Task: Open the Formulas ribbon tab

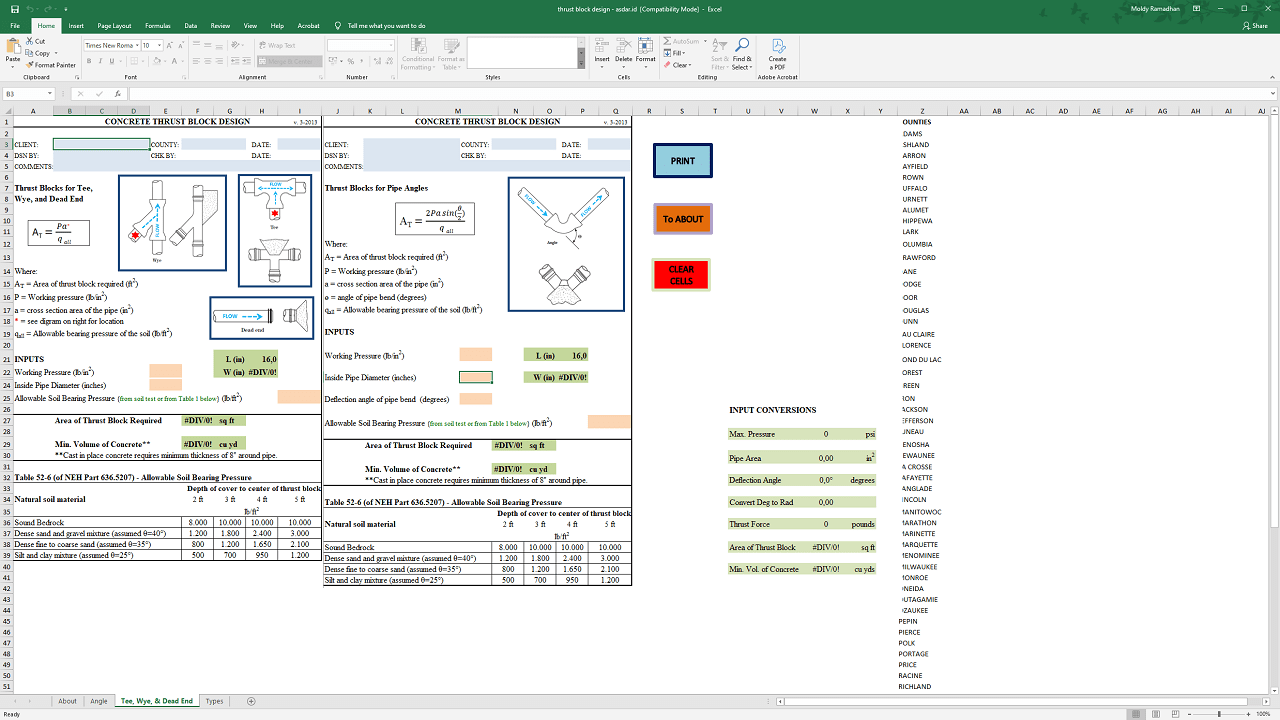Action: (x=157, y=25)
